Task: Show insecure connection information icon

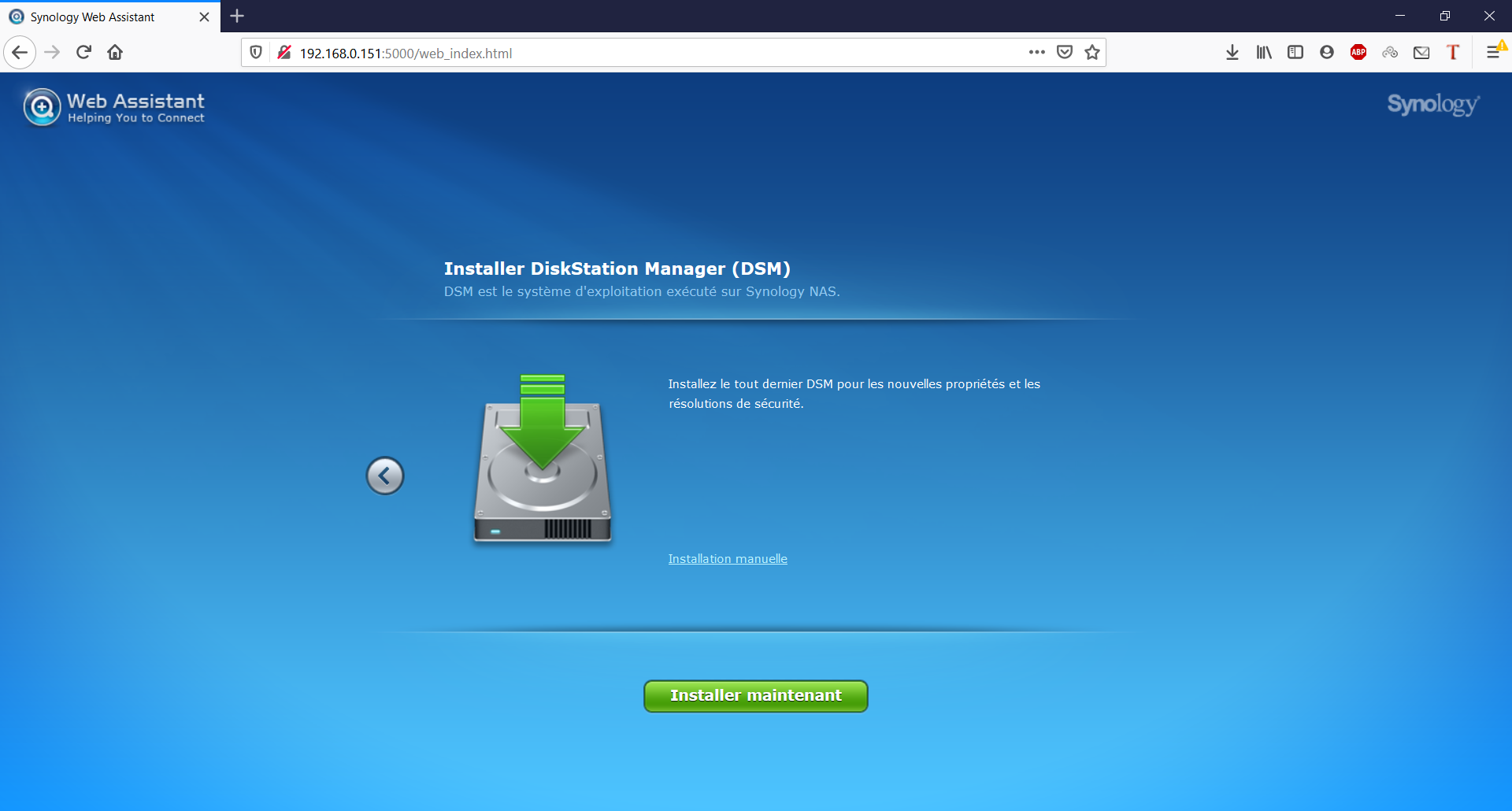Action: pyautogui.click(x=283, y=53)
